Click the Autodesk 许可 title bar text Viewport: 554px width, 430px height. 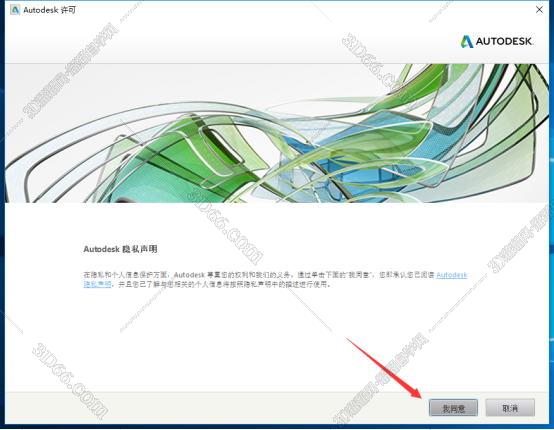pyautogui.click(x=49, y=10)
